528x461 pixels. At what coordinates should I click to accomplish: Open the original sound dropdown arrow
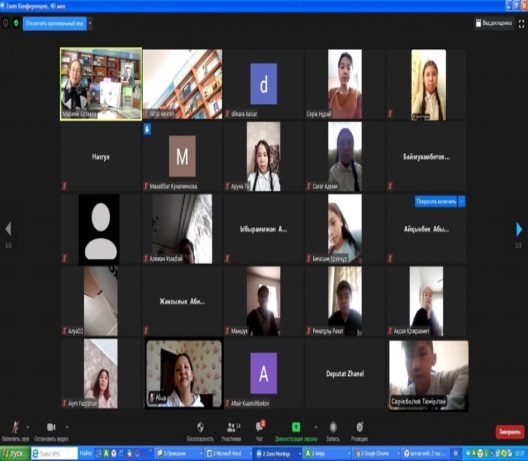(x=90, y=24)
